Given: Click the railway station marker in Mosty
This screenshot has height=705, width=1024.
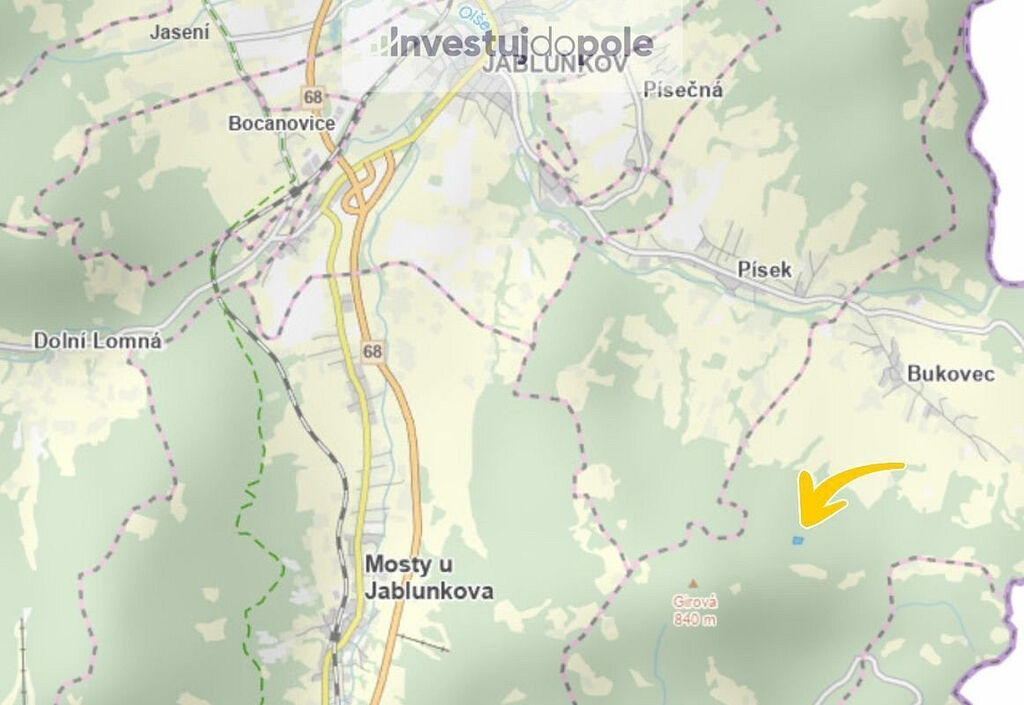Looking at the screenshot, I should coord(335,635).
